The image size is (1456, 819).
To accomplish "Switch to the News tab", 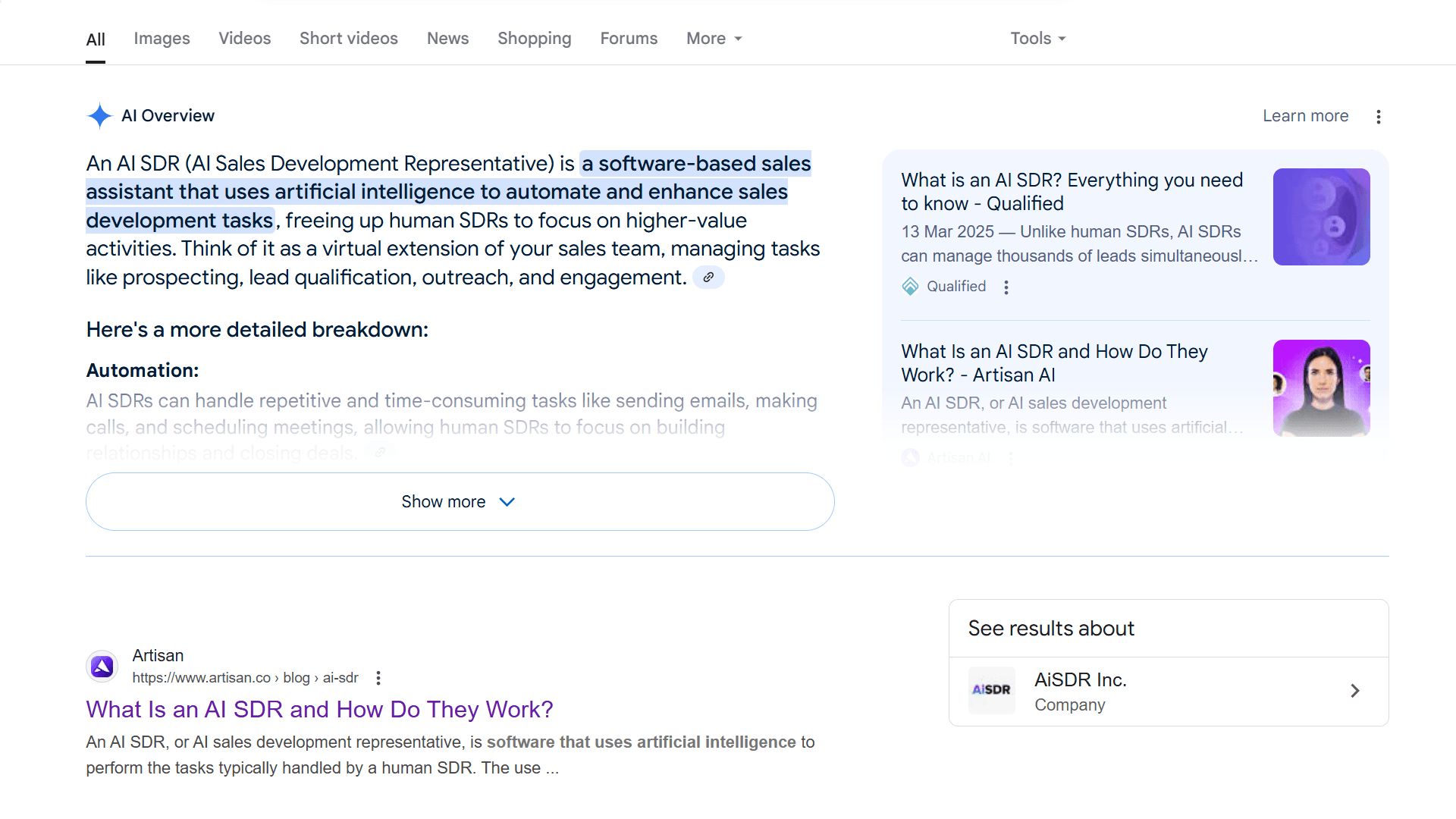I will pyautogui.click(x=447, y=39).
